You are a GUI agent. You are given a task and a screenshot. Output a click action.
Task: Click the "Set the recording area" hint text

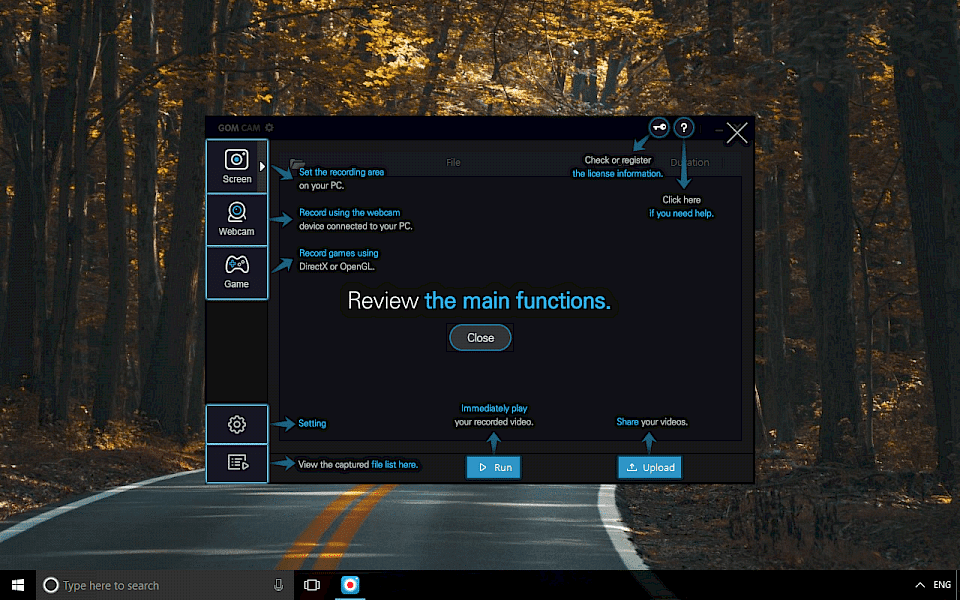pos(342,172)
